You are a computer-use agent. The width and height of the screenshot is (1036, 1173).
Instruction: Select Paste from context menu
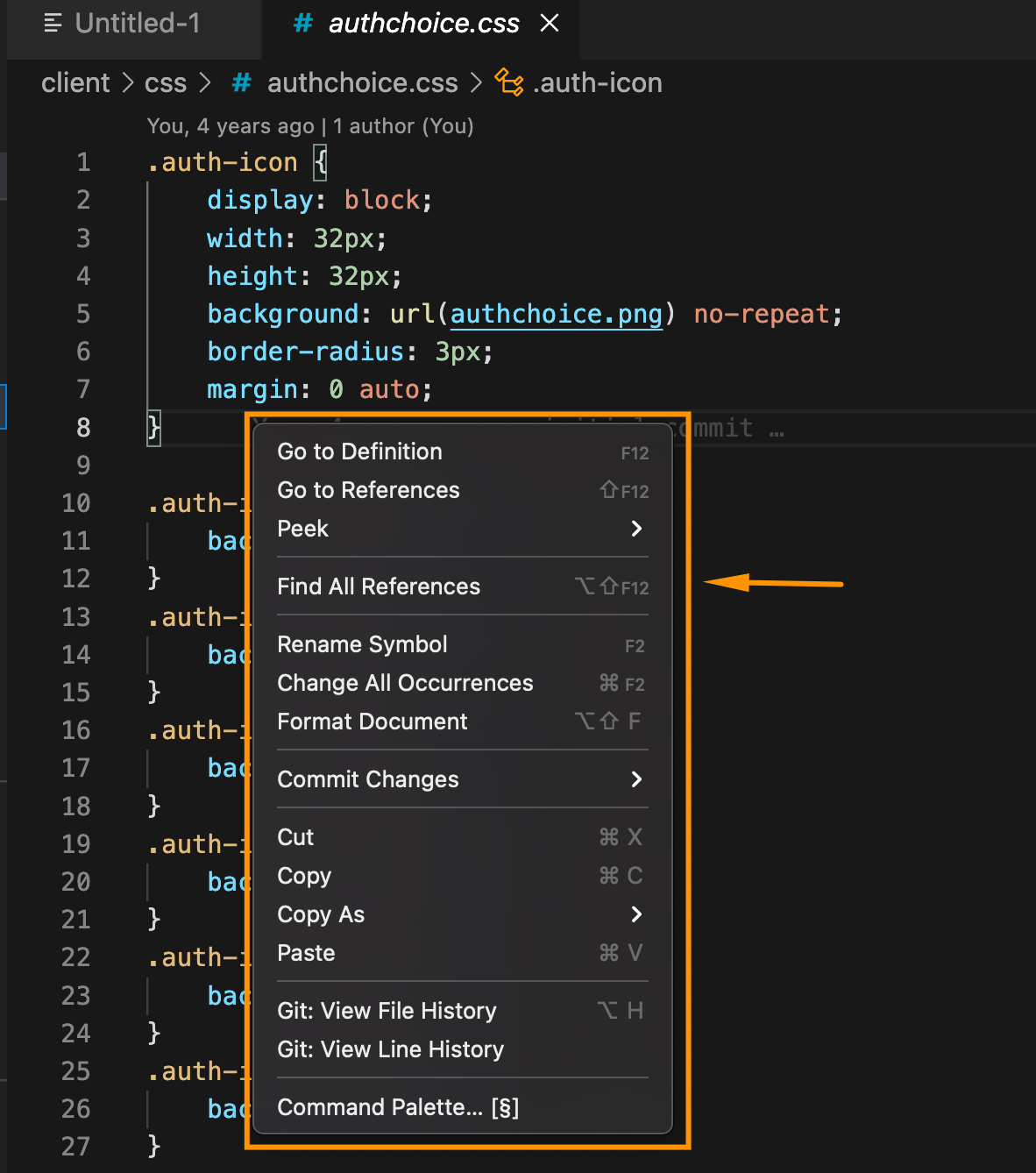[x=463, y=954]
